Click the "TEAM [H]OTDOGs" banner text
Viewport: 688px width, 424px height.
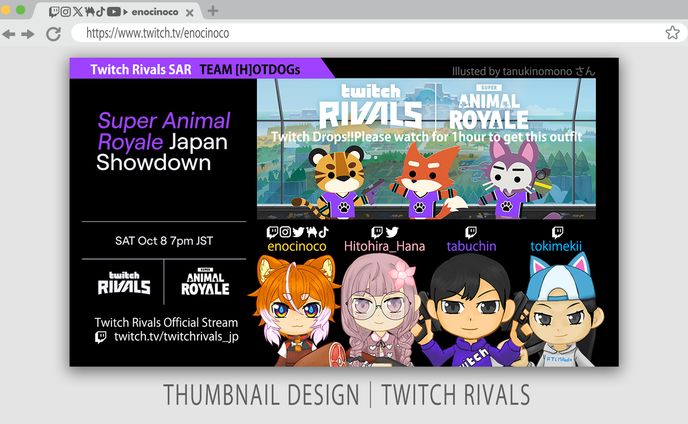(250, 69)
